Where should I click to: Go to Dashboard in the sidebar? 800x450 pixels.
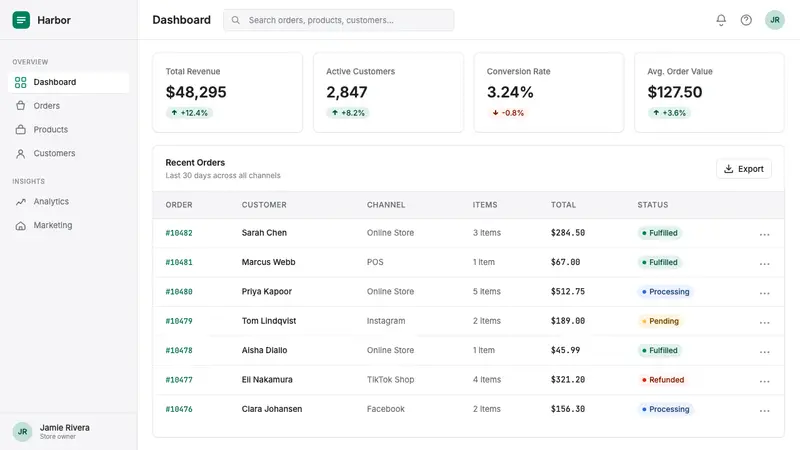(x=68, y=82)
